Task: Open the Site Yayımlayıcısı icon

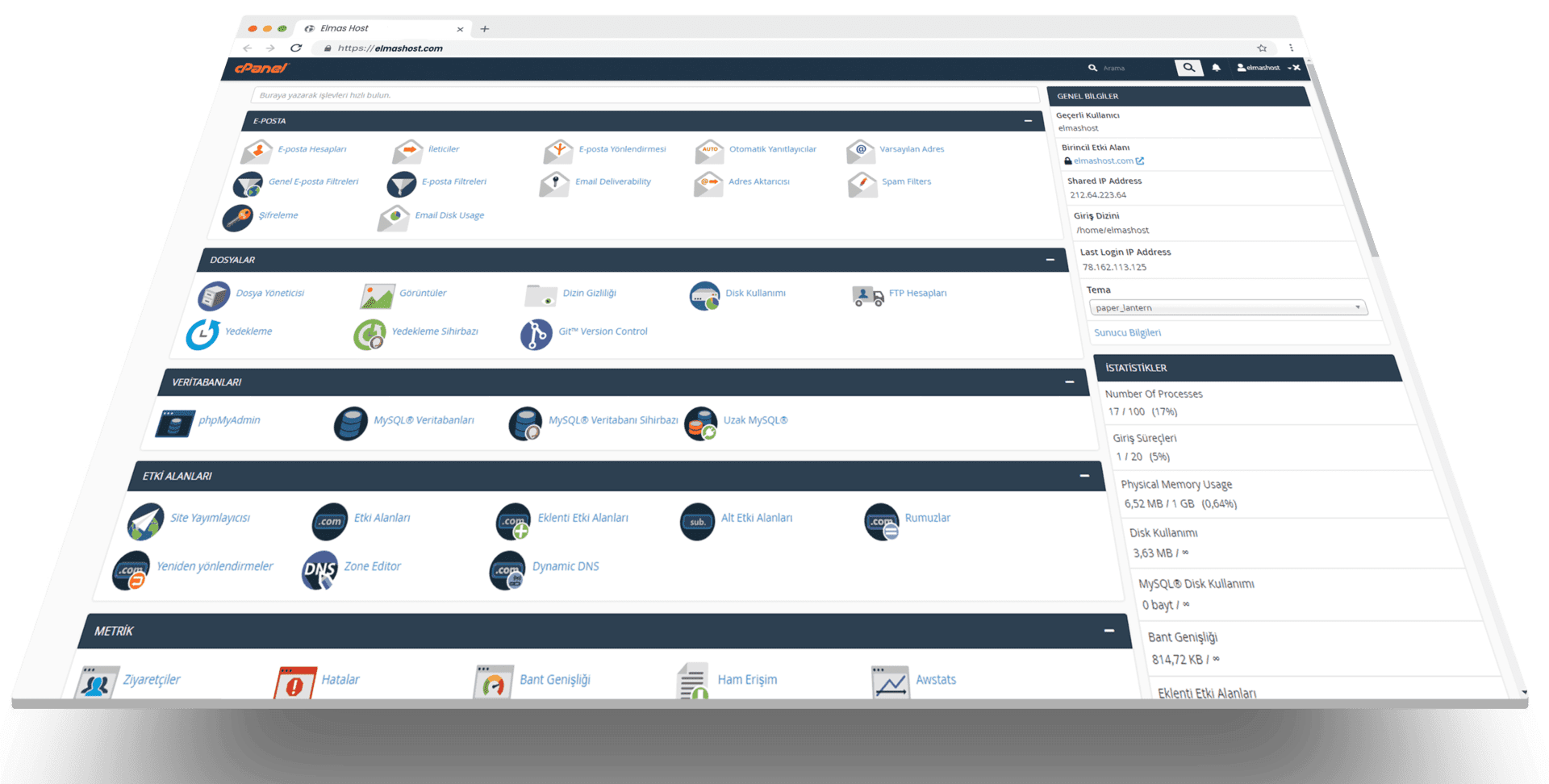Action: click(146, 522)
